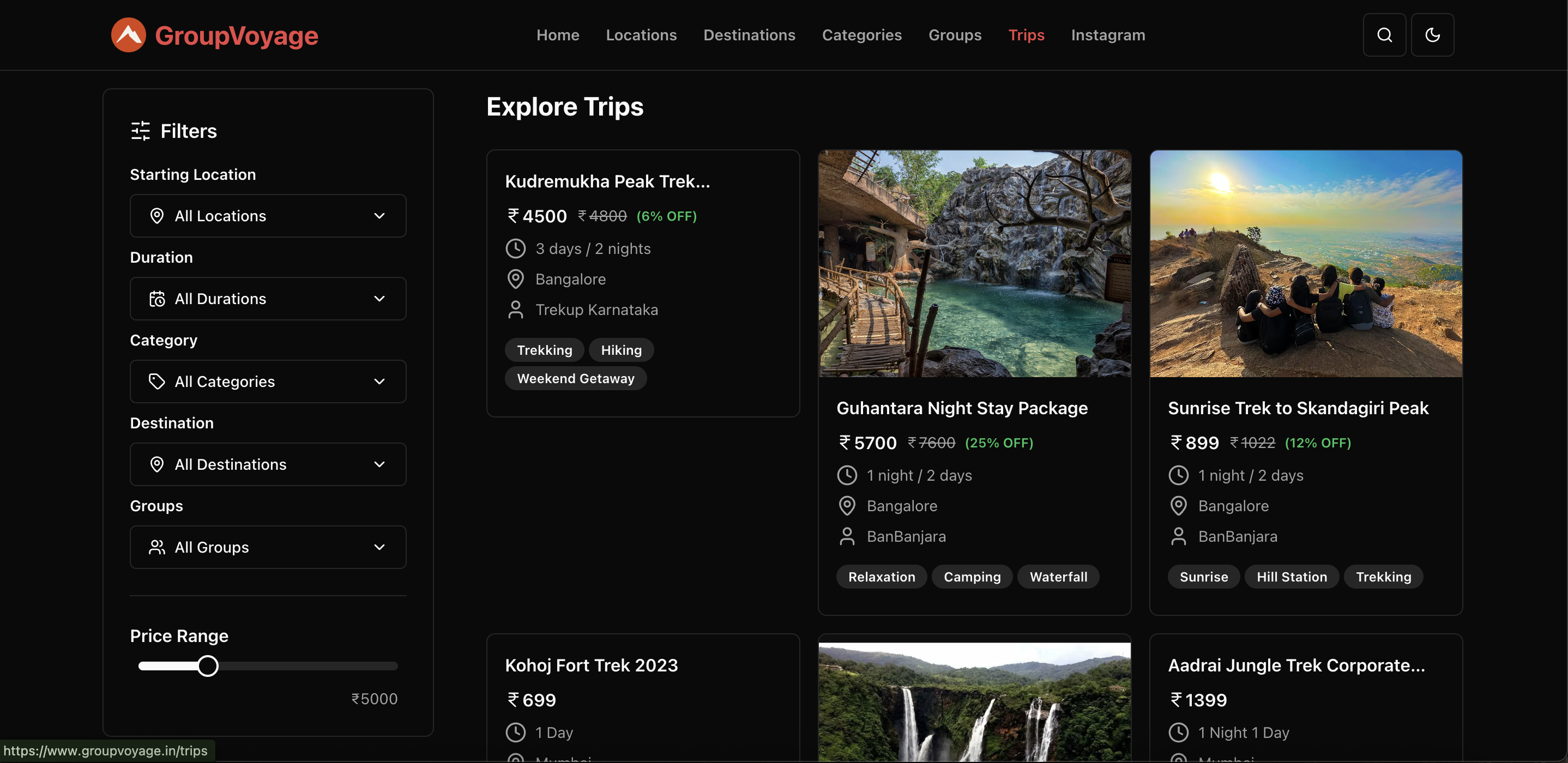The image size is (1568, 763).
Task: Open the All Destinations dropdown
Action: [268, 464]
